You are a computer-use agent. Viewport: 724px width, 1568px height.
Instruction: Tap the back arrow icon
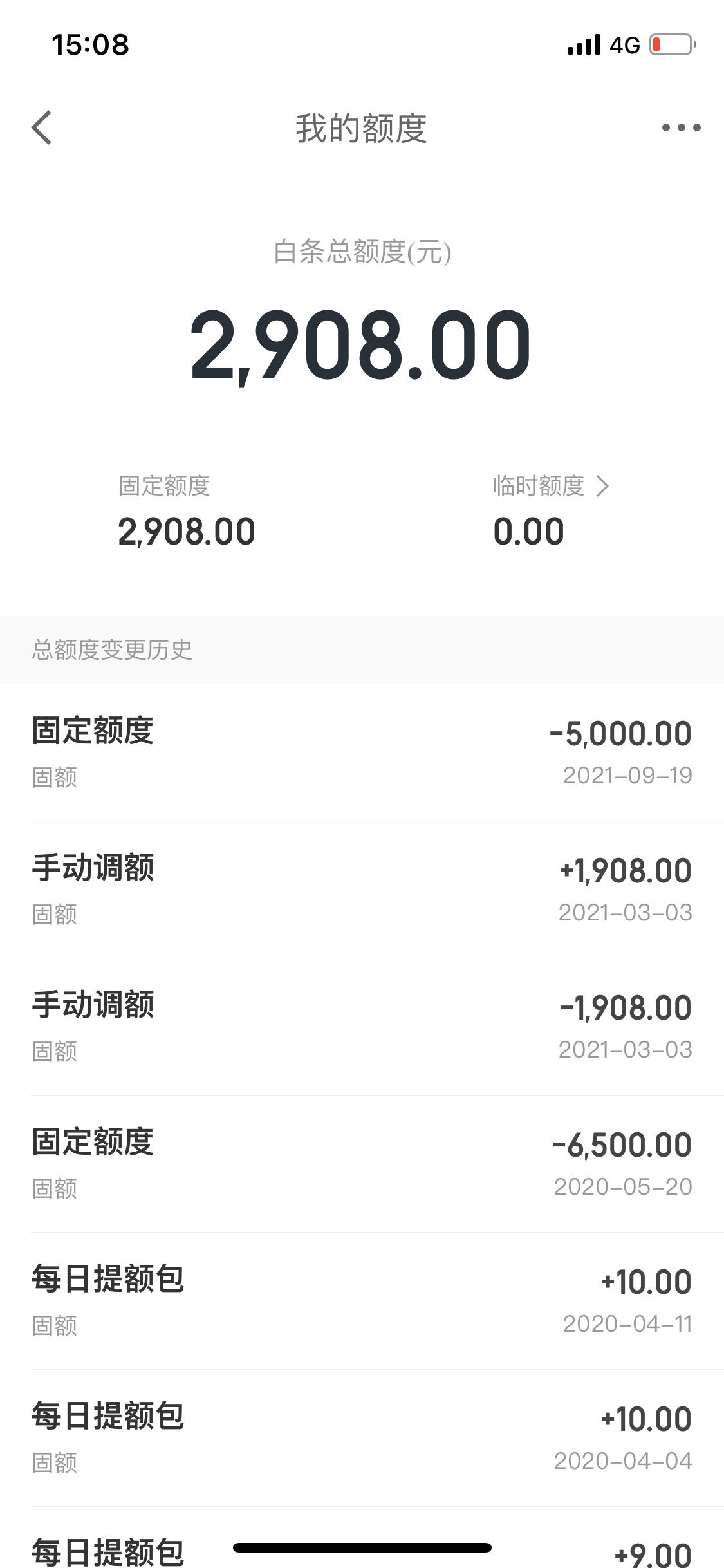click(x=41, y=127)
